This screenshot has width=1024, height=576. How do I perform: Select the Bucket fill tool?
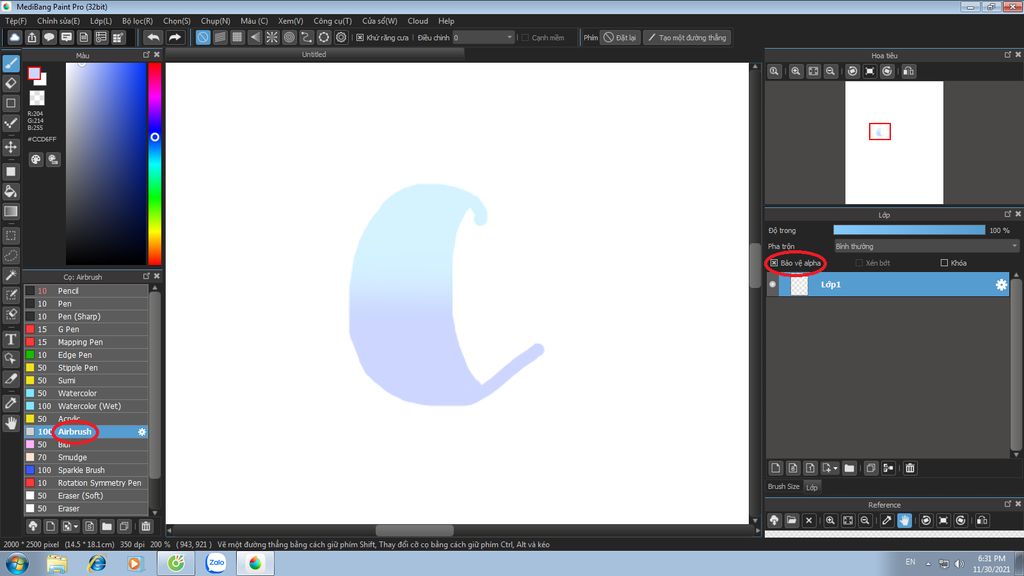[11, 191]
